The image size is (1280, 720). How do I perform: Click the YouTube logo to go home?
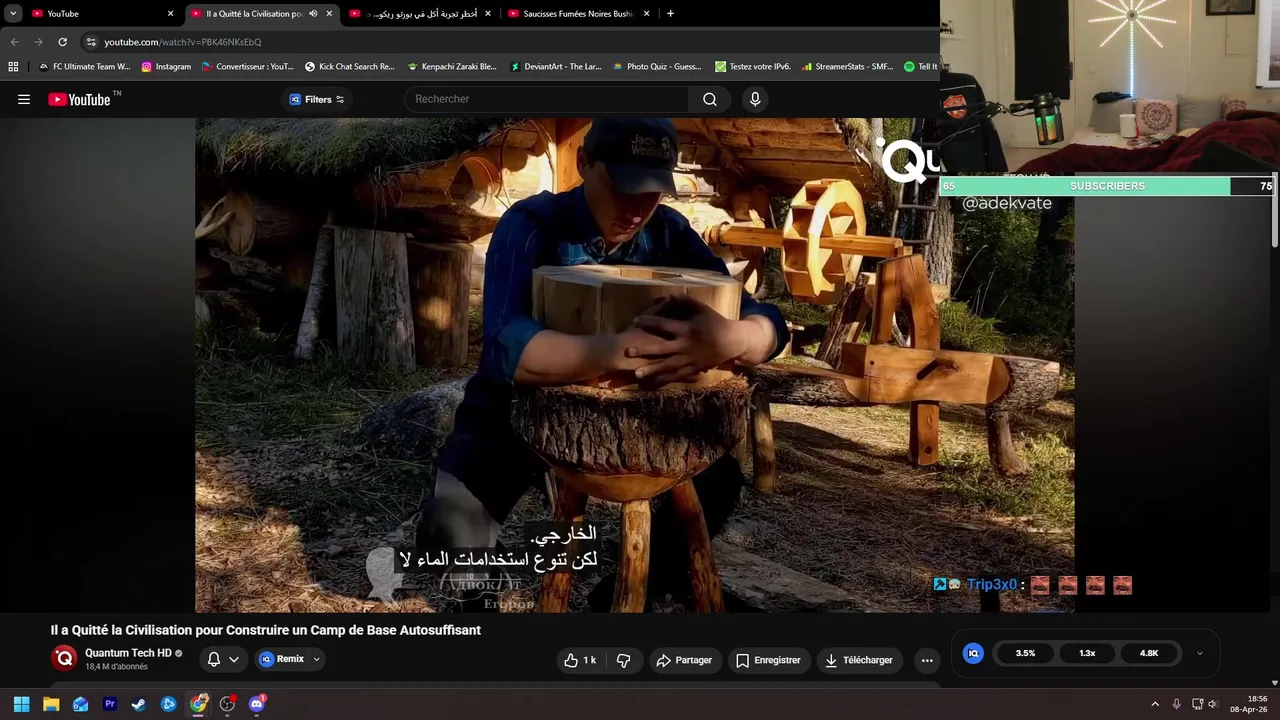[x=79, y=99]
